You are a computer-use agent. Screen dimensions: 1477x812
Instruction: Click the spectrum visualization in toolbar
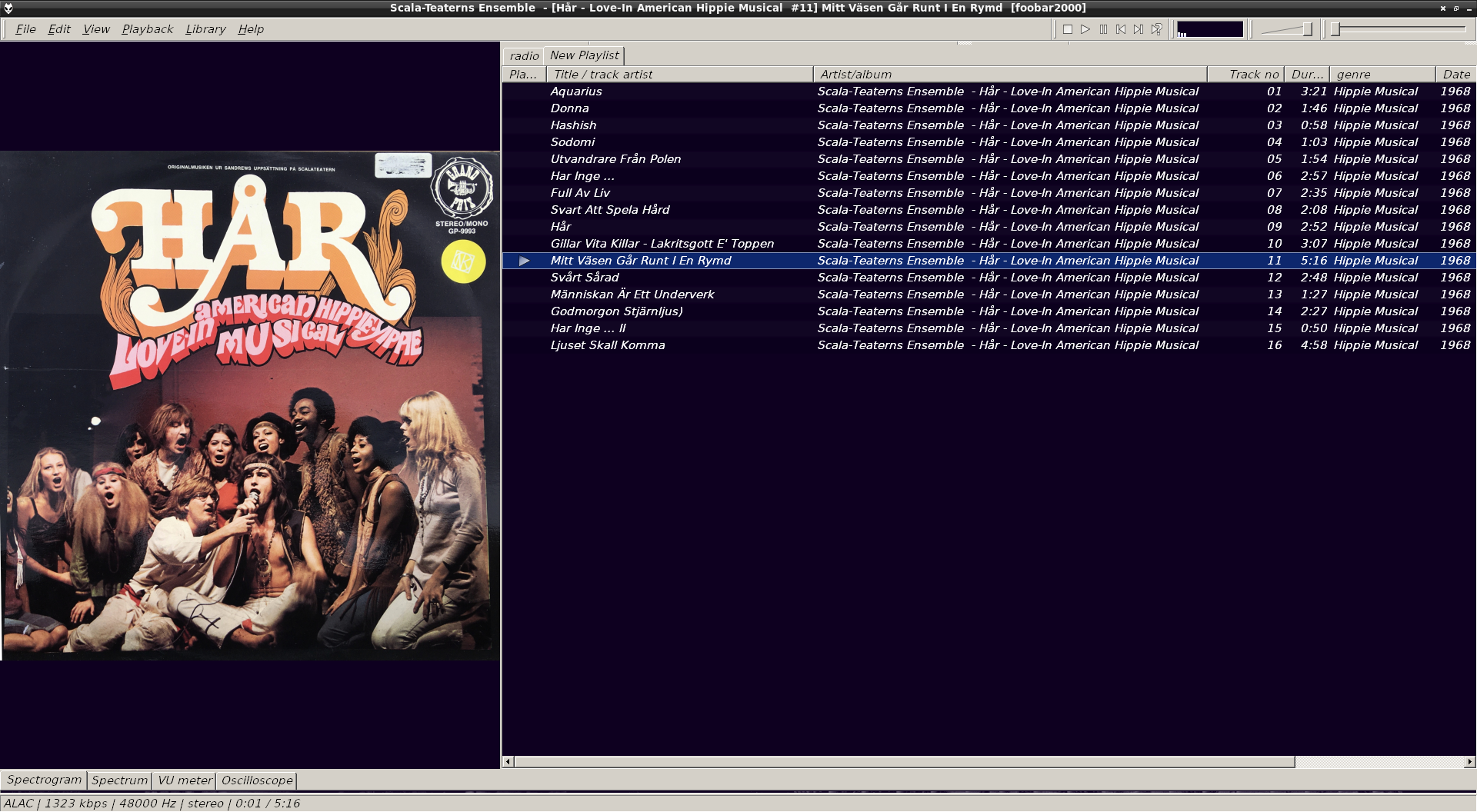pyautogui.click(x=1210, y=29)
